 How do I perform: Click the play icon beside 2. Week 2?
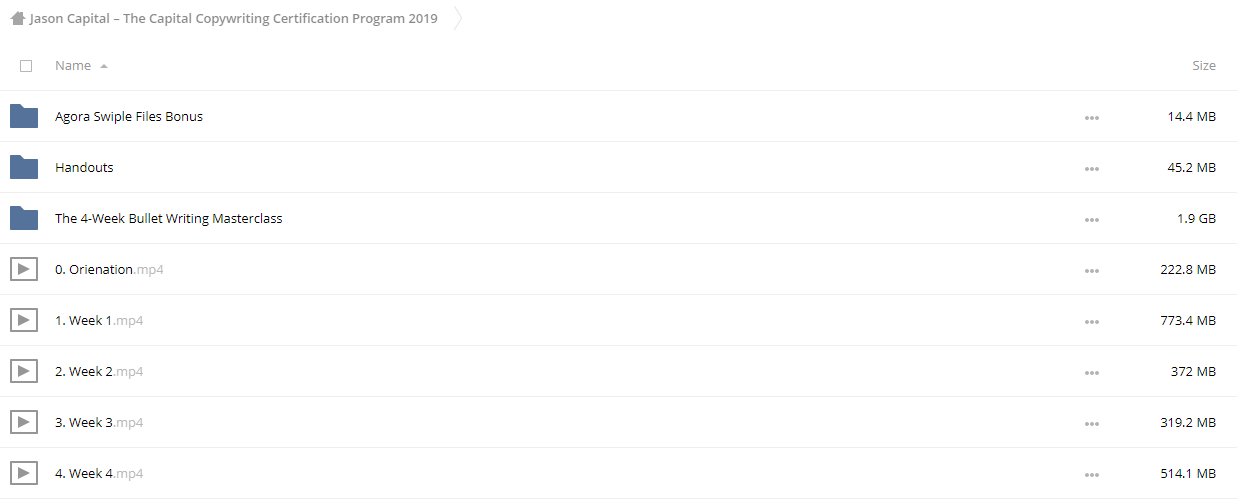[24, 371]
